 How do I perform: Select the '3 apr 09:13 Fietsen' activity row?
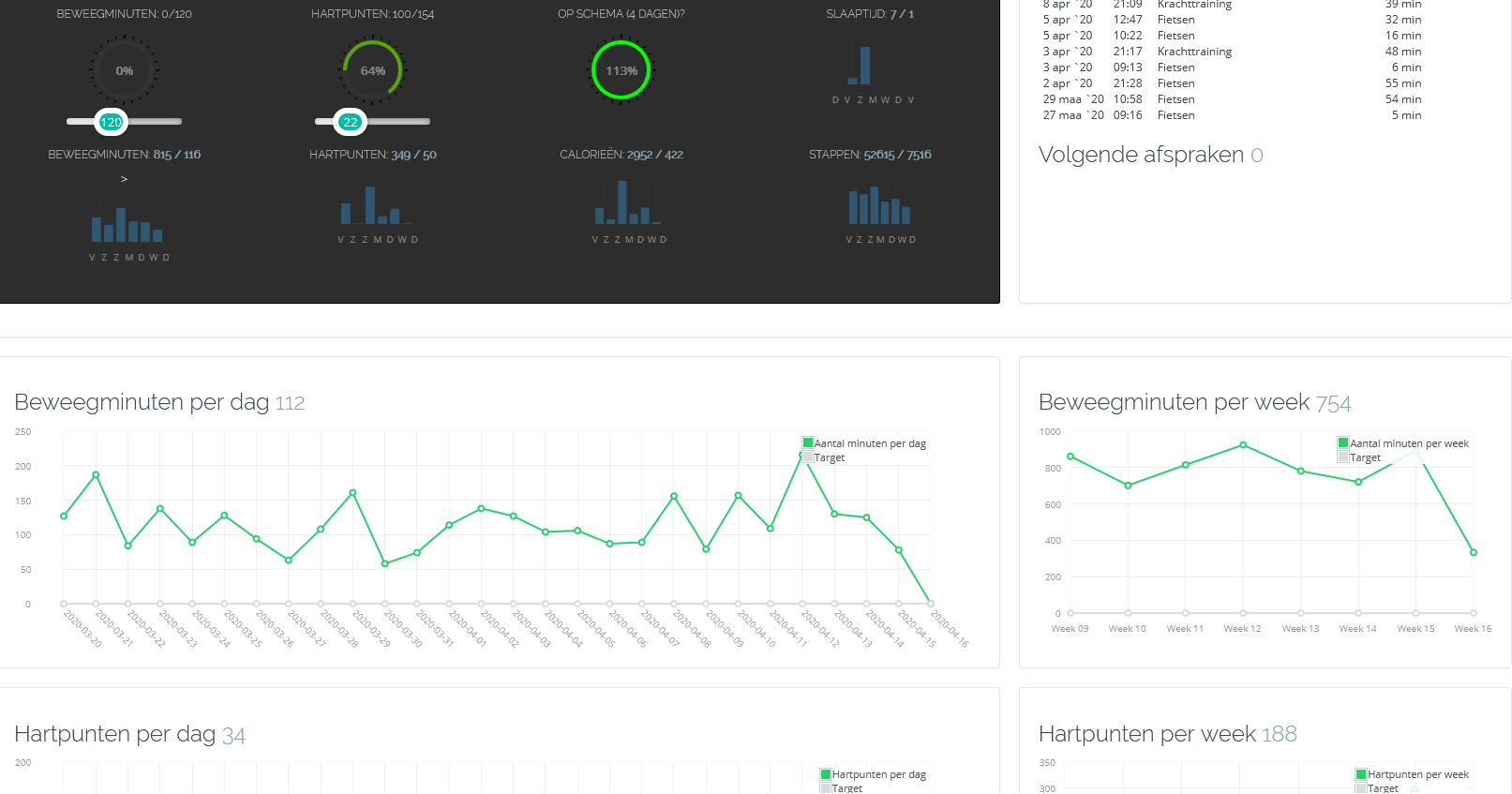(x=1232, y=67)
